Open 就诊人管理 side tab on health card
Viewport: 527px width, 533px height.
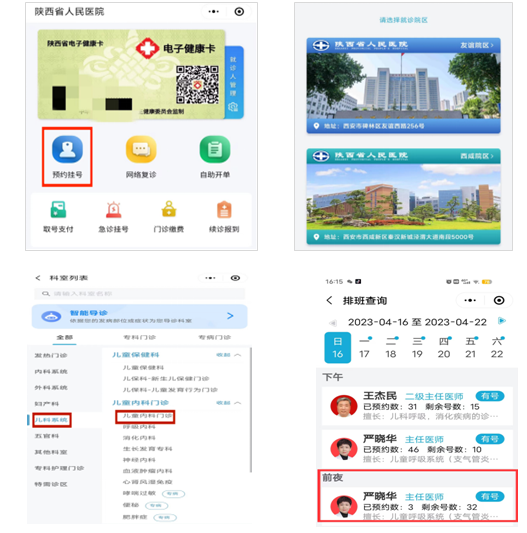[234, 82]
